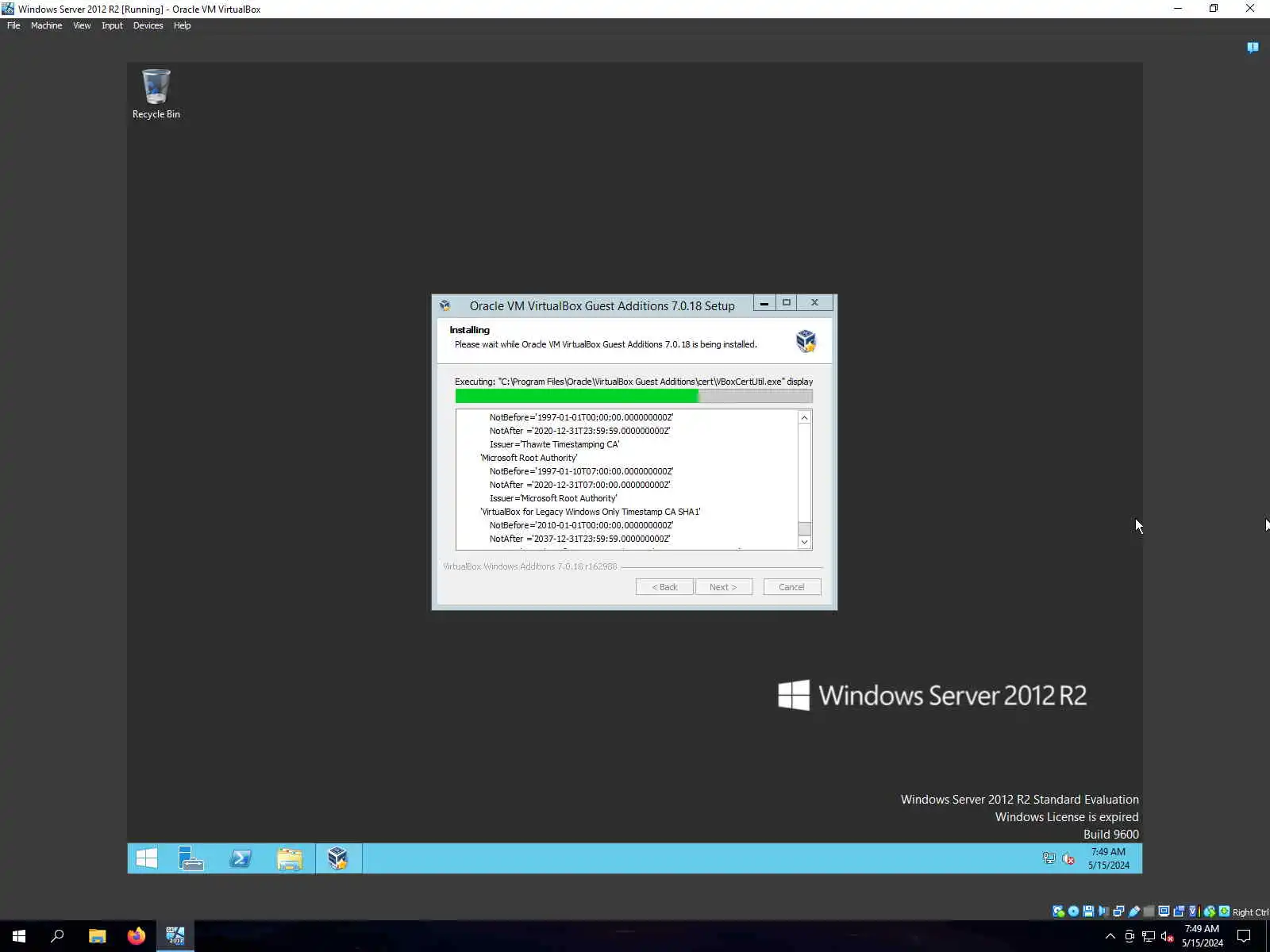Open the Machine menu
Image resolution: width=1270 pixels, height=952 pixels.
click(x=46, y=25)
